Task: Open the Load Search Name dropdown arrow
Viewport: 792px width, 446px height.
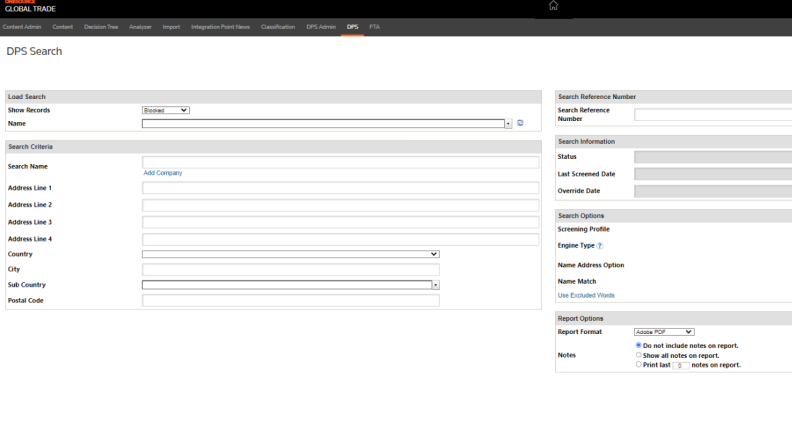Action: (x=508, y=124)
